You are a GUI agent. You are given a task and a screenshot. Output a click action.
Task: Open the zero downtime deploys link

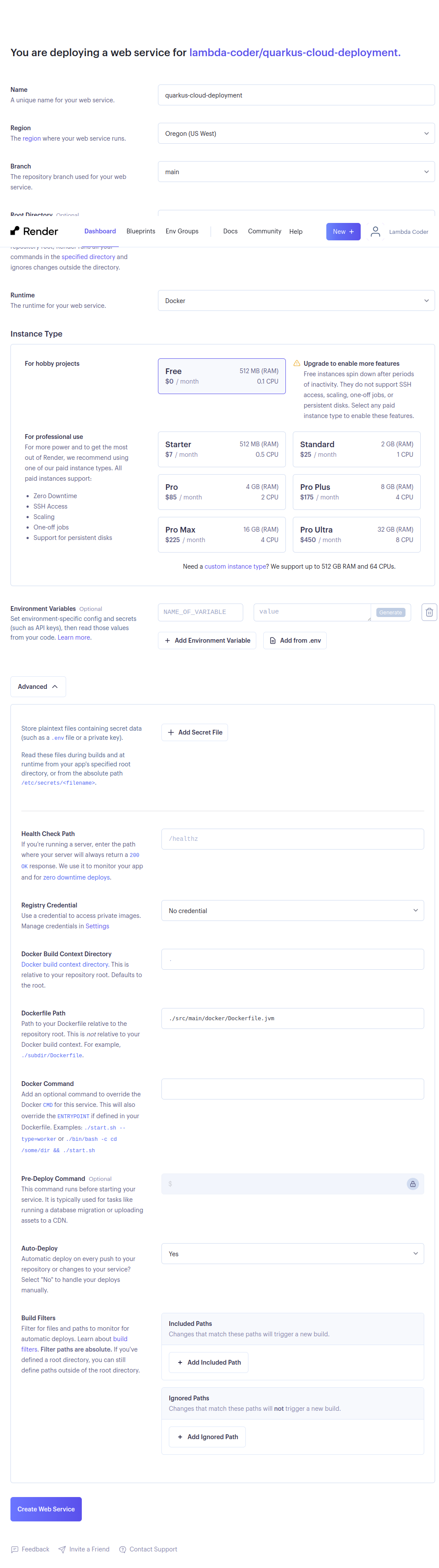pos(77,877)
